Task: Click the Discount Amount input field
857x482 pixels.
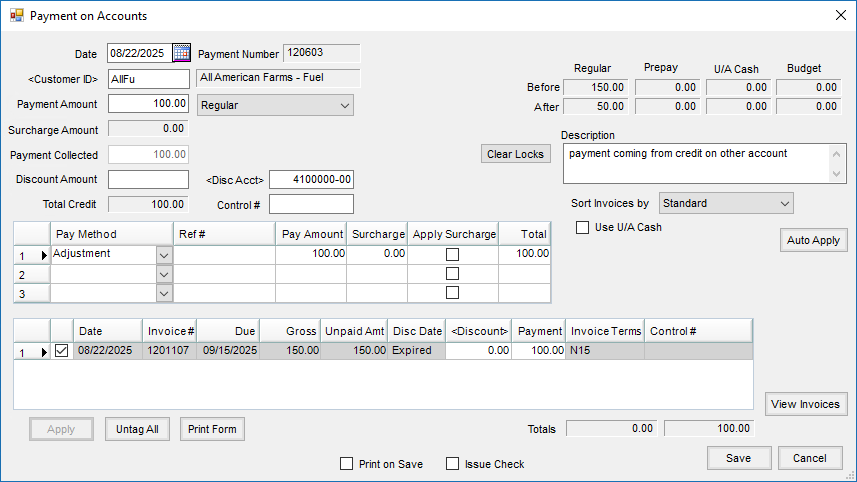Action: coord(148,179)
